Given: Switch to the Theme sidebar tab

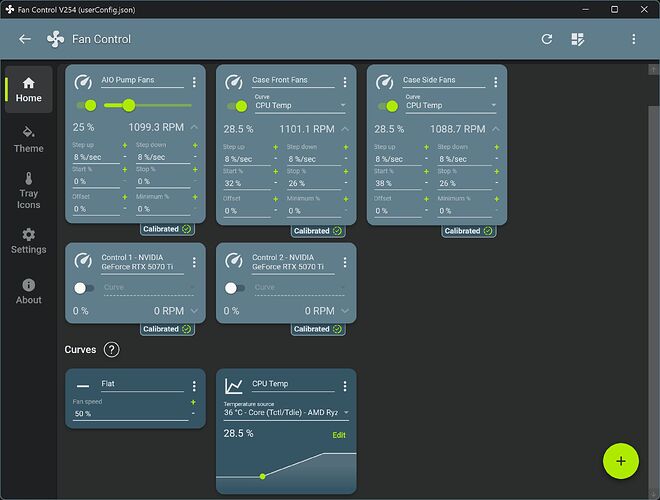Looking at the screenshot, I should point(28,139).
